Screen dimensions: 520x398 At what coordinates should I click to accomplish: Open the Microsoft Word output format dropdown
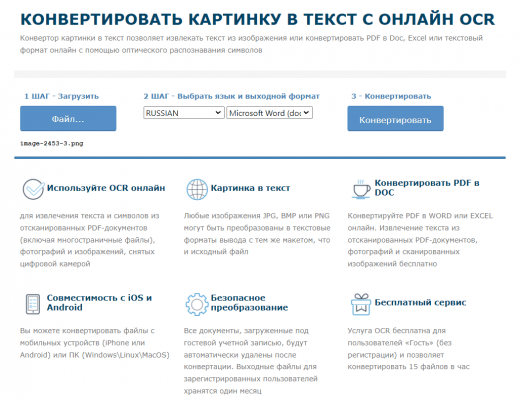pos(269,113)
